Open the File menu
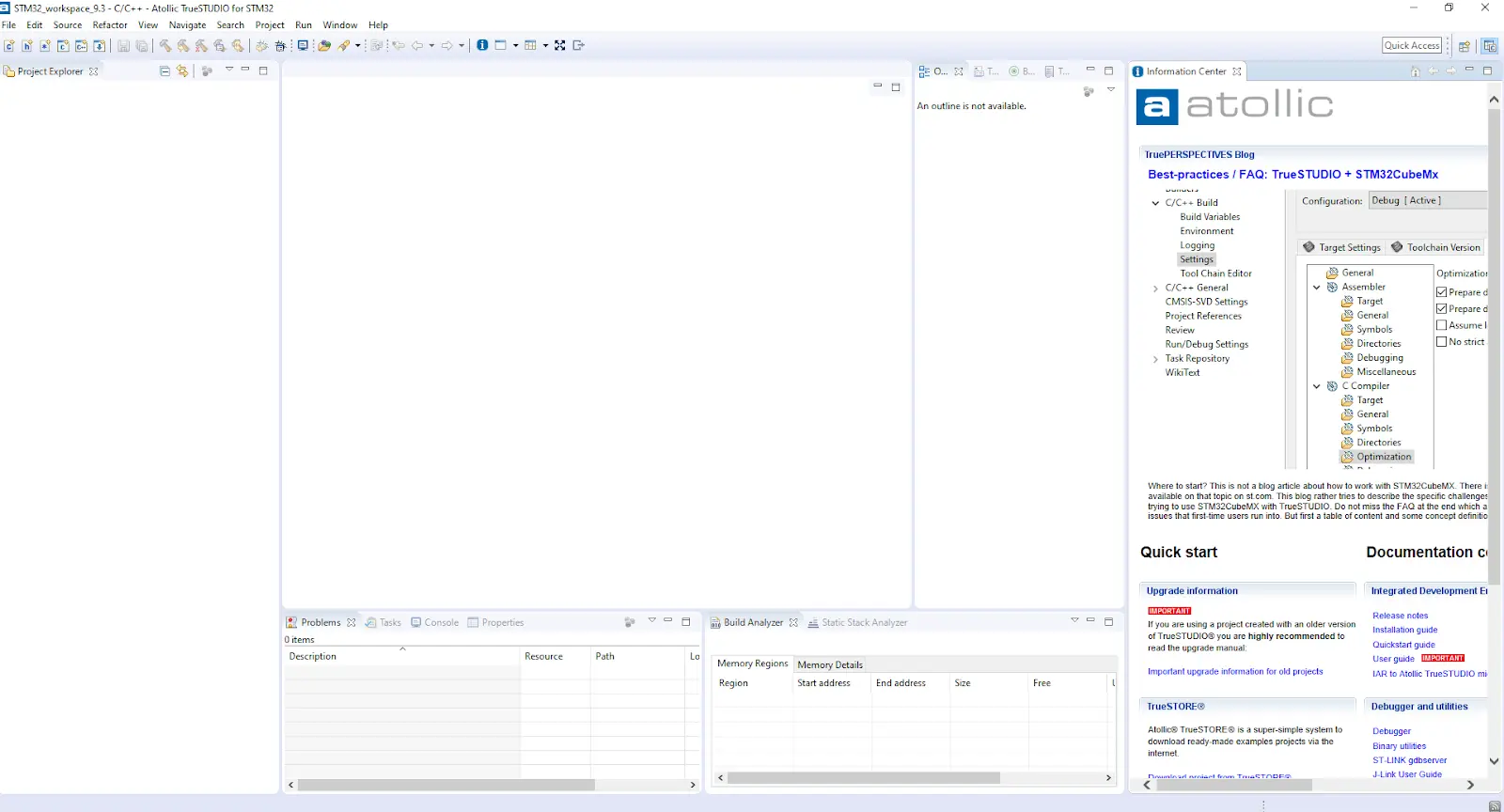The width and height of the screenshot is (1504, 812). [x=8, y=25]
